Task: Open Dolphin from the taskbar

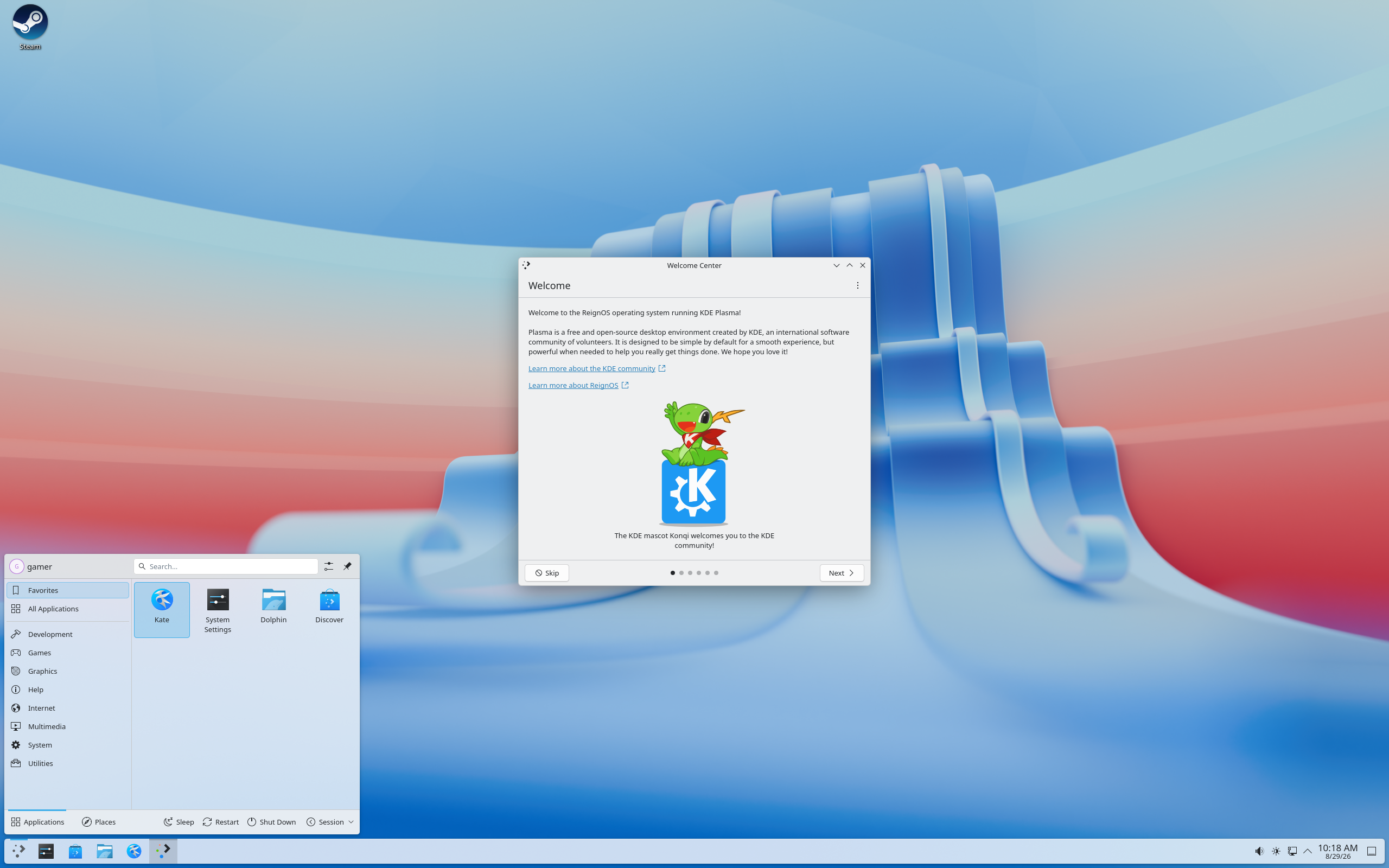Action: pos(105,851)
